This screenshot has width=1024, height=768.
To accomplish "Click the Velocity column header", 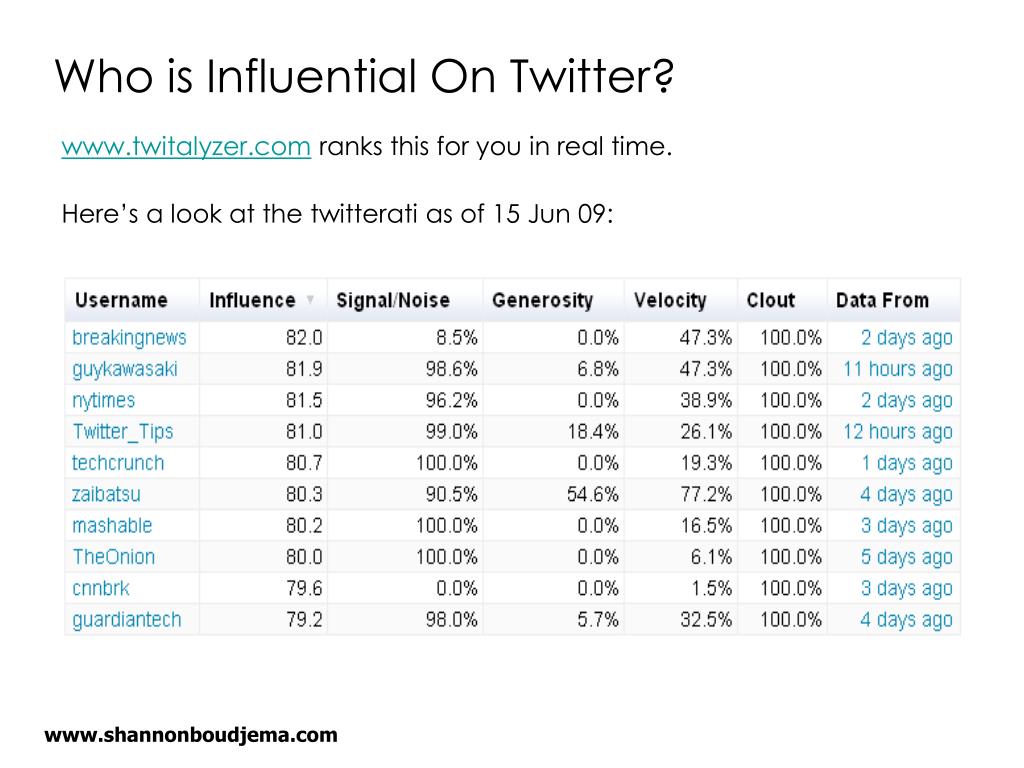I will click(x=670, y=300).
